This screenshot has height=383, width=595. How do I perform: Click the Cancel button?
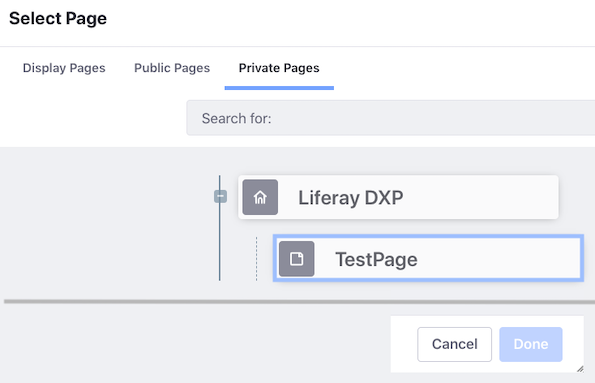[x=454, y=344]
